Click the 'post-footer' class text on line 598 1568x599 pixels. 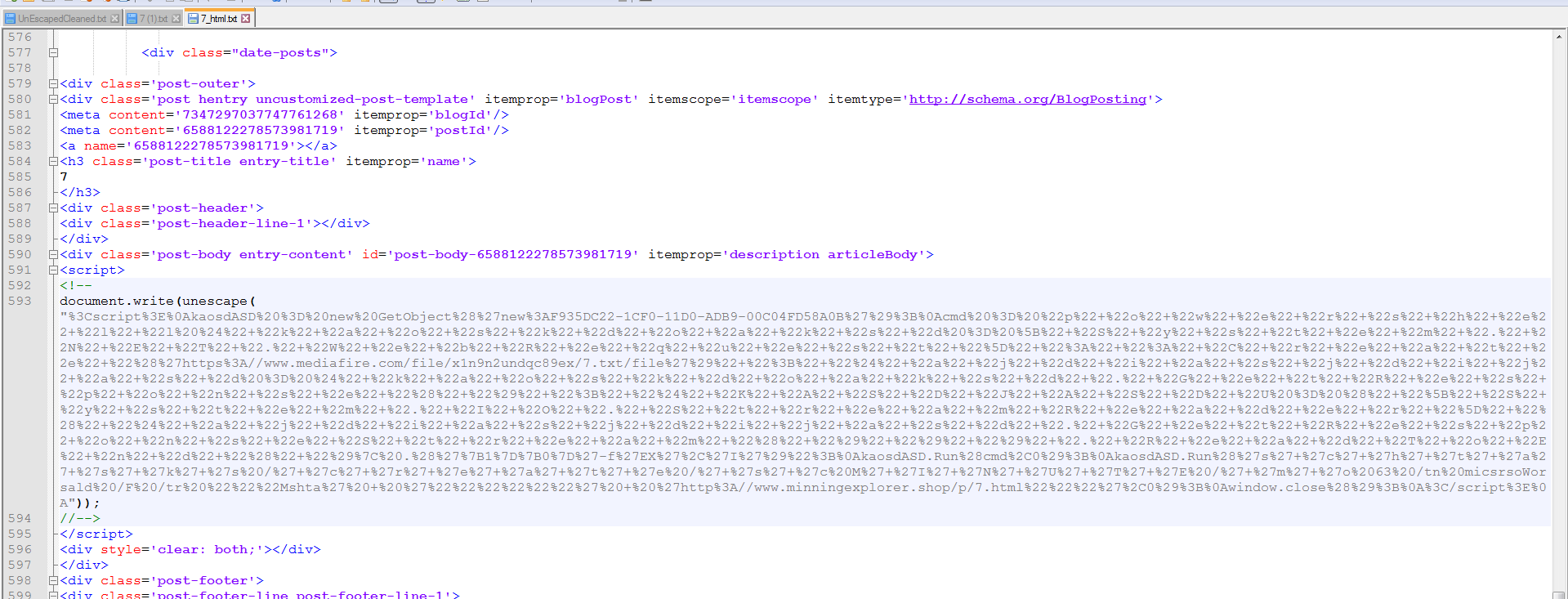[x=203, y=580]
